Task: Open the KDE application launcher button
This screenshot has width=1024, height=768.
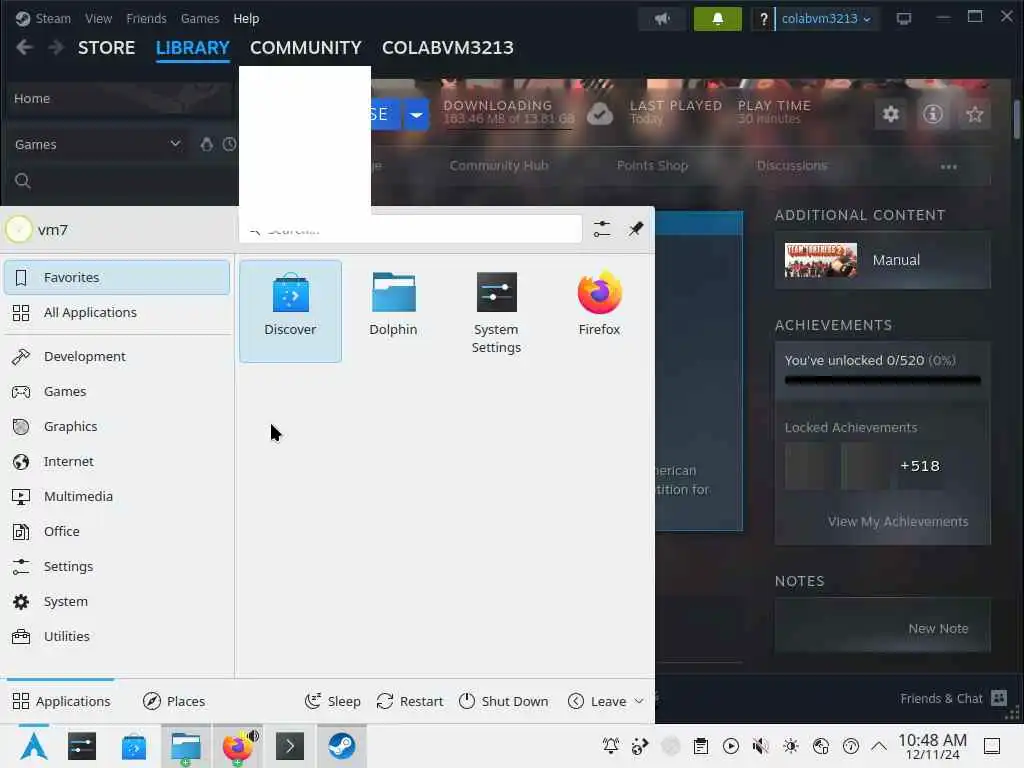Action: 34,746
